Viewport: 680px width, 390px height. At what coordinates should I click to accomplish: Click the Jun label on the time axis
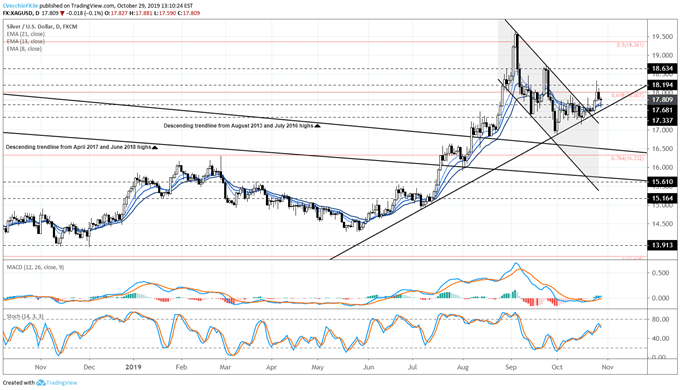pos(368,367)
